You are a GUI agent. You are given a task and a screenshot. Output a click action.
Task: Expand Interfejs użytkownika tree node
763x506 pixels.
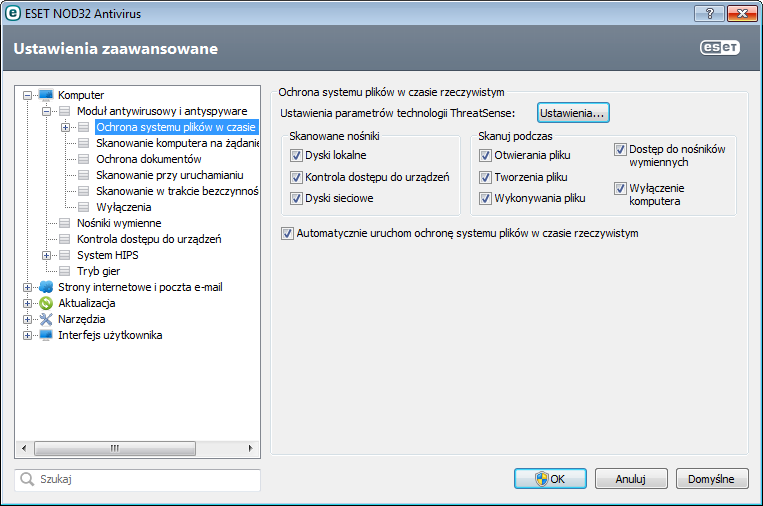coord(28,336)
